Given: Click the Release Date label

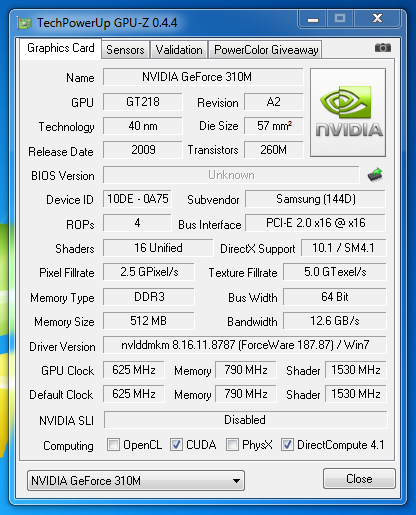Looking at the screenshot, I should point(61,152).
